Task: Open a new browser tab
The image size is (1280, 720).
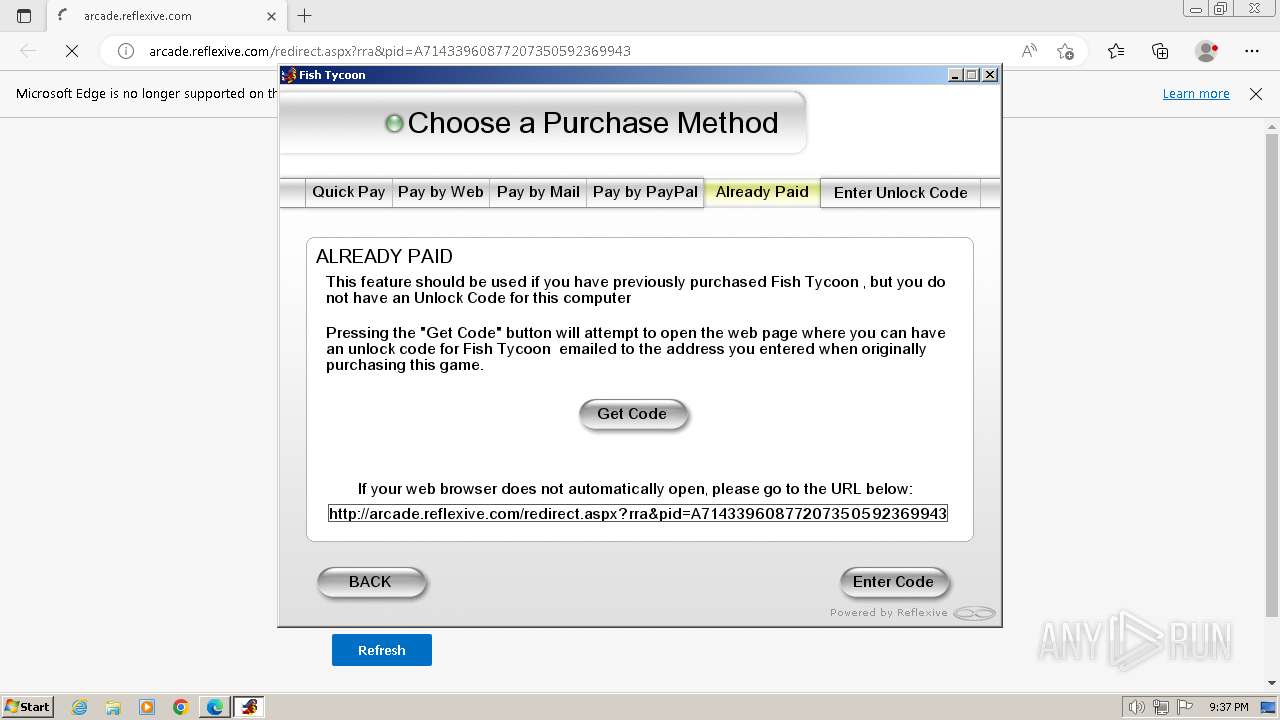Action: pos(305,16)
